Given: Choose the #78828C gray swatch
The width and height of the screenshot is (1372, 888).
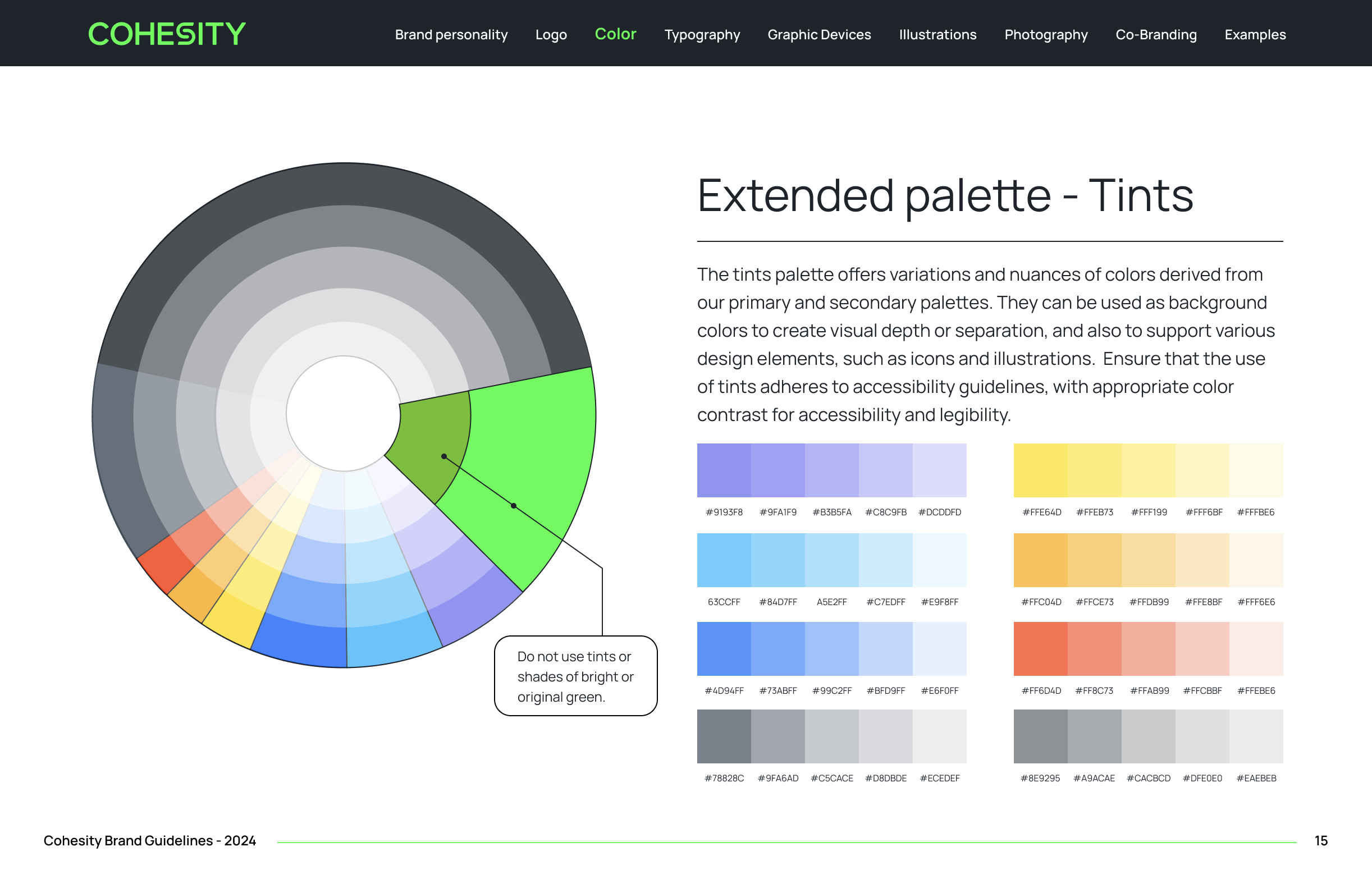Looking at the screenshot, I should tap(724, 736).
